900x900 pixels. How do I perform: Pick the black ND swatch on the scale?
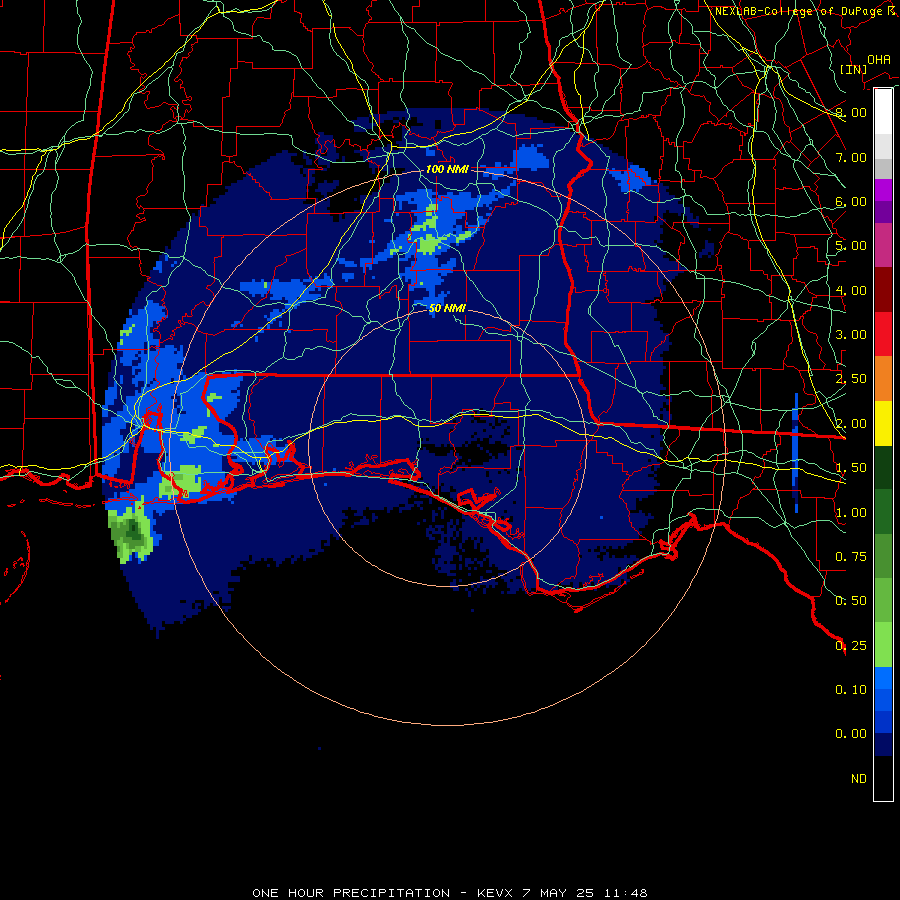point(883,778)
